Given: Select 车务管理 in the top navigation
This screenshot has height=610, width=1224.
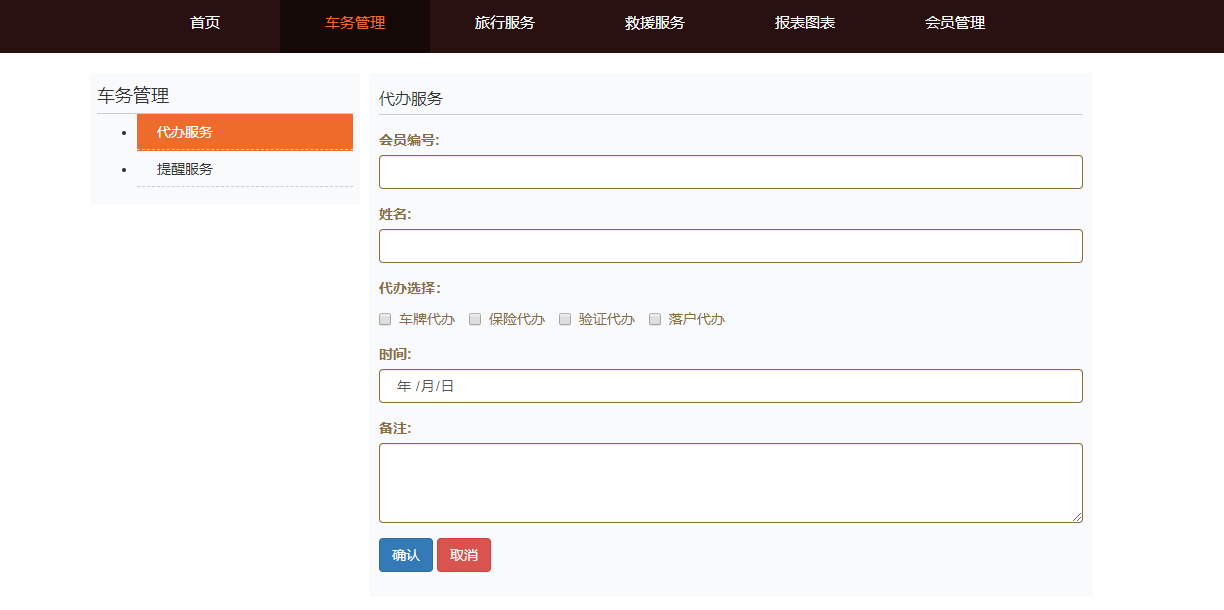Looking at the screenshot, I should 355,25.
